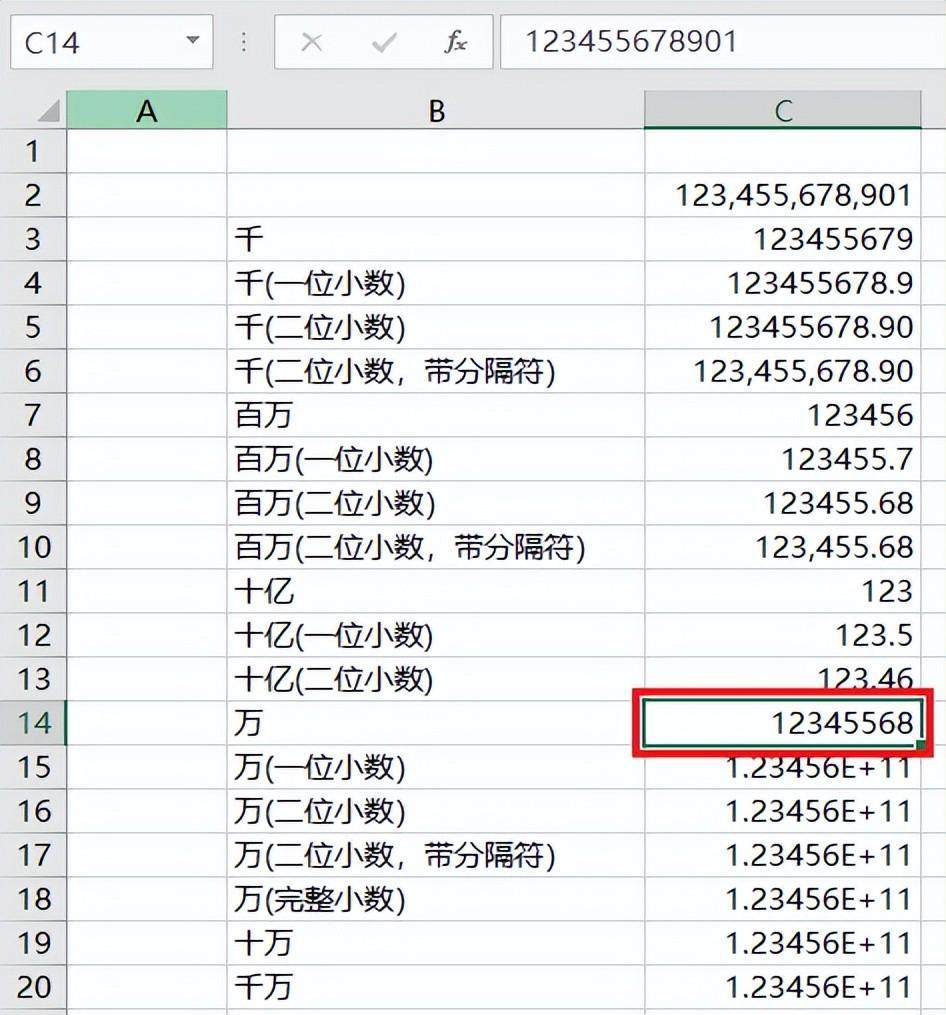946x1015 pixels.
Task: Click cell labeled 百万(二位小数)
Action: [436, 503]
